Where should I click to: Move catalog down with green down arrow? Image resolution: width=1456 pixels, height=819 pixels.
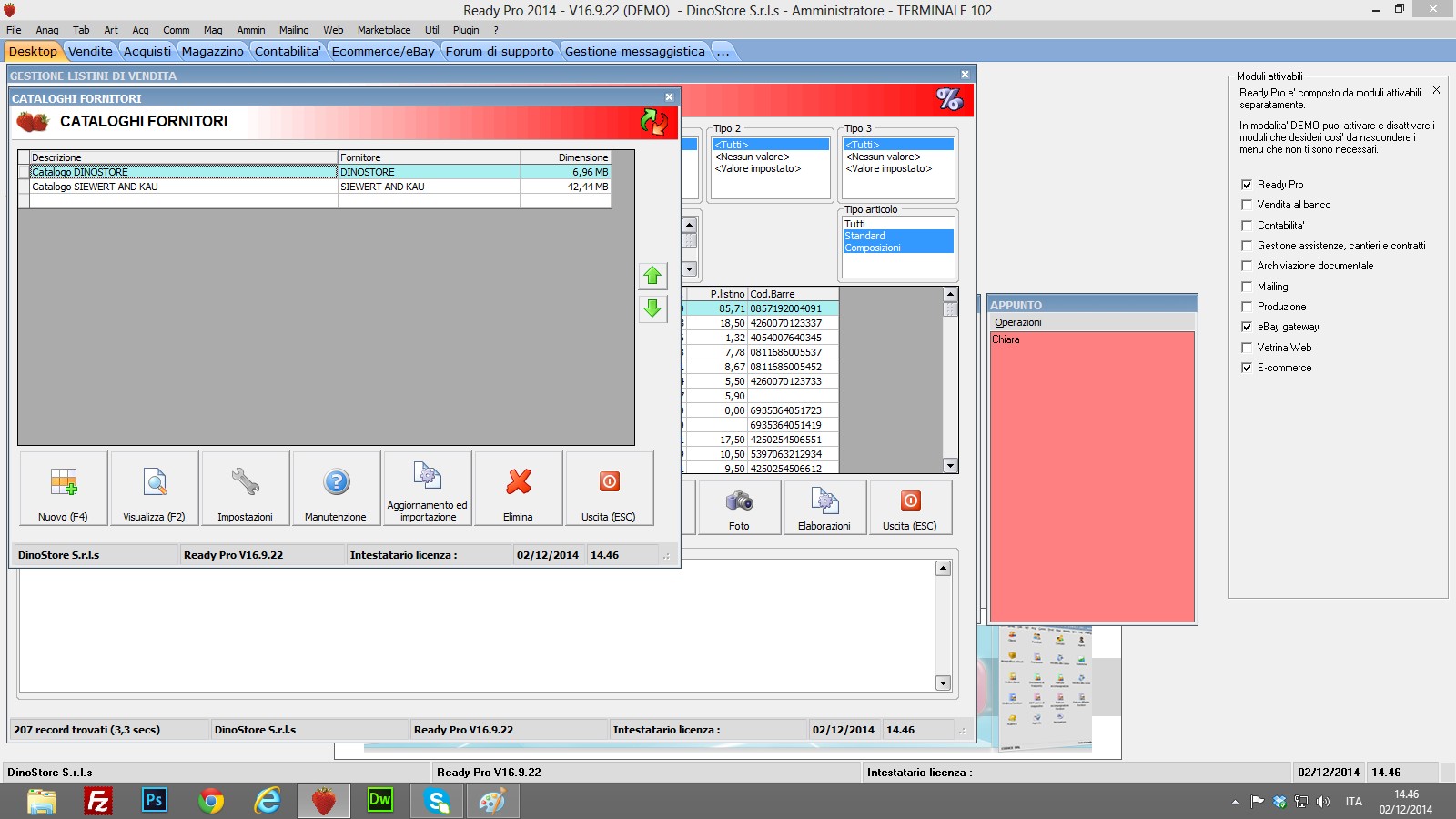pyautogui.click(x=652, y=308)
